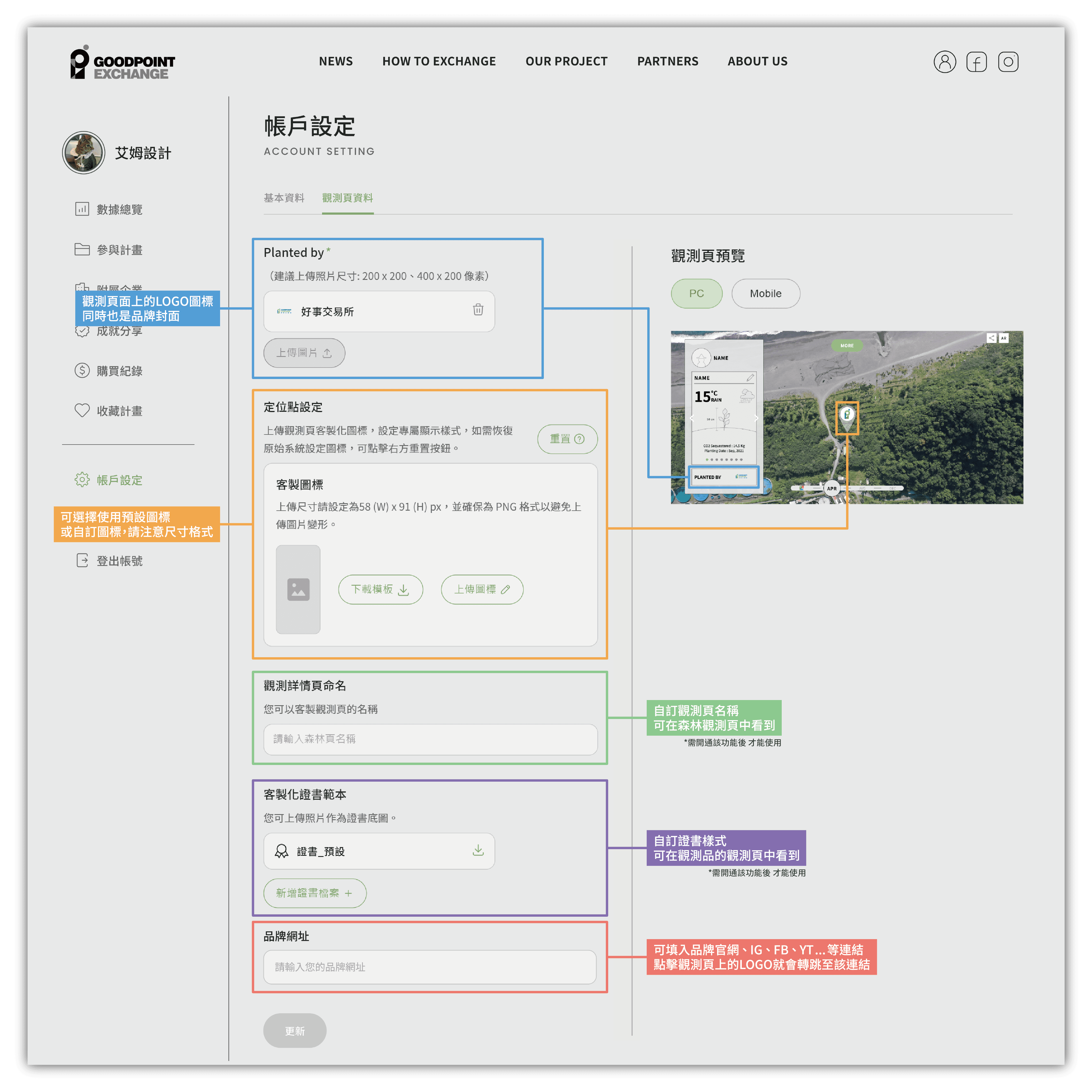
Task: Click the dollar icon beside 購買紀錄
Action: (82, 370)
